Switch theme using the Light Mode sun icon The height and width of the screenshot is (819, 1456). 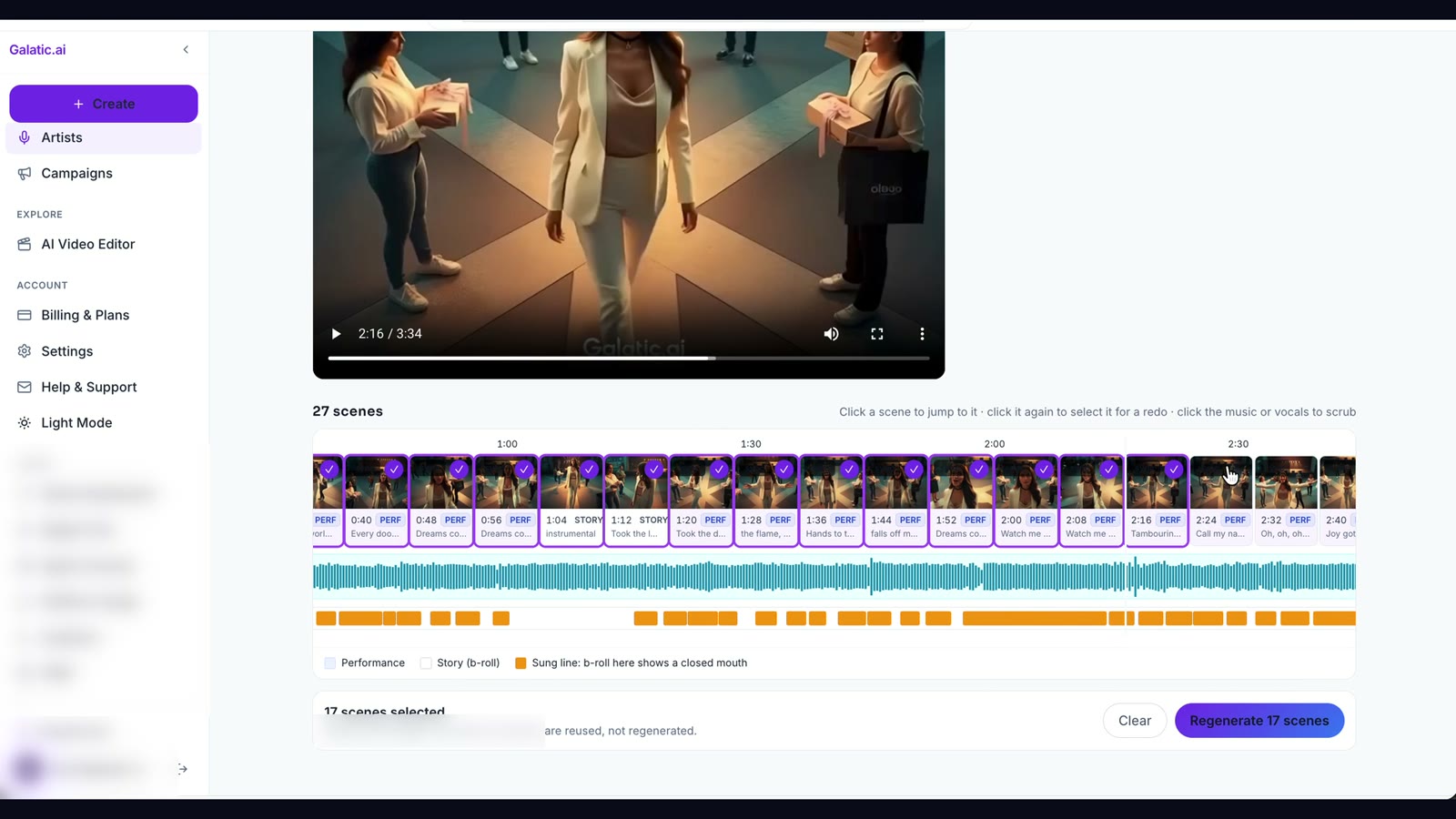click(25, 423)
